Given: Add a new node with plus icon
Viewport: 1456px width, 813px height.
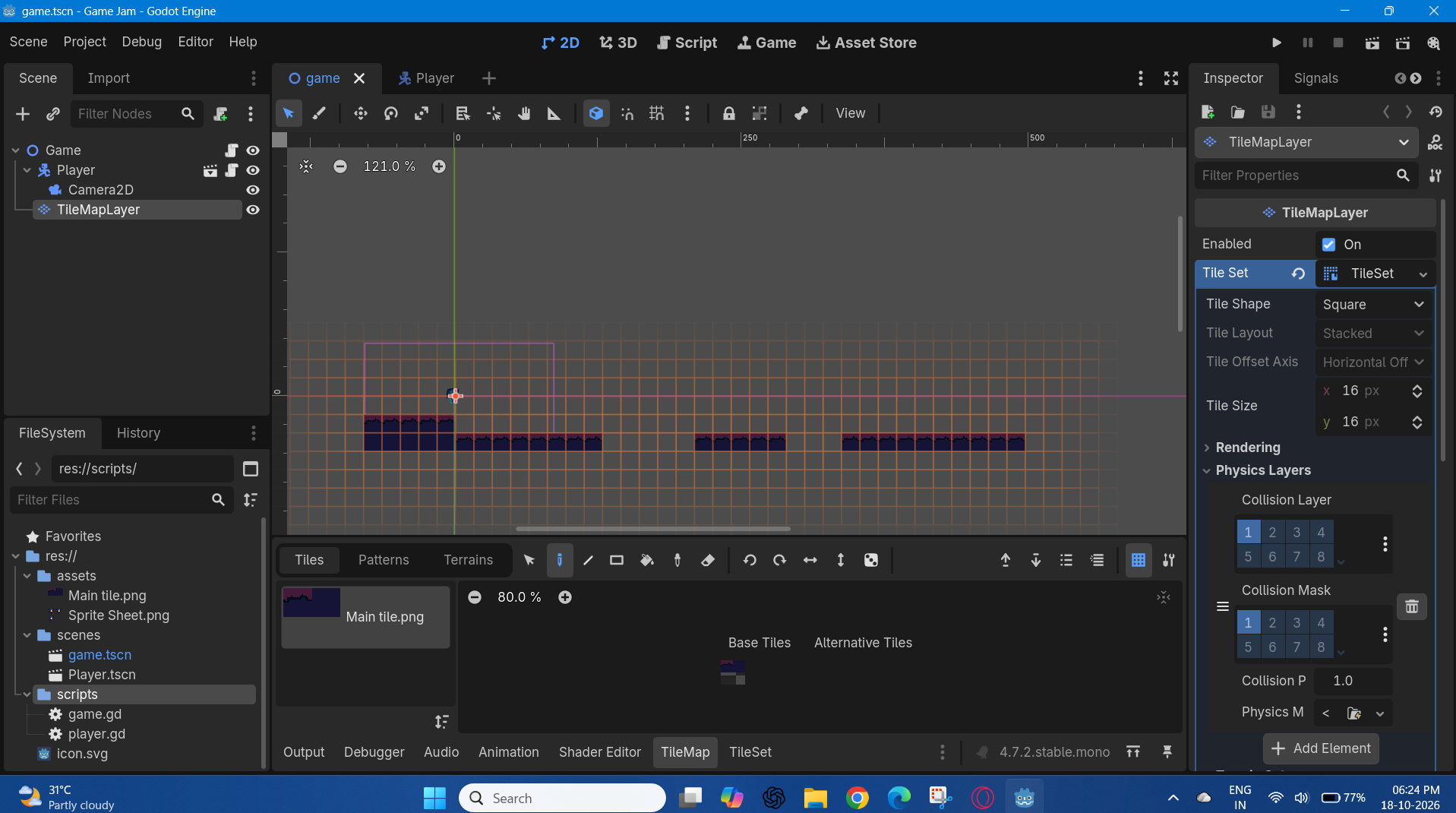Looking at the screenshot, I should coord(23,114).
